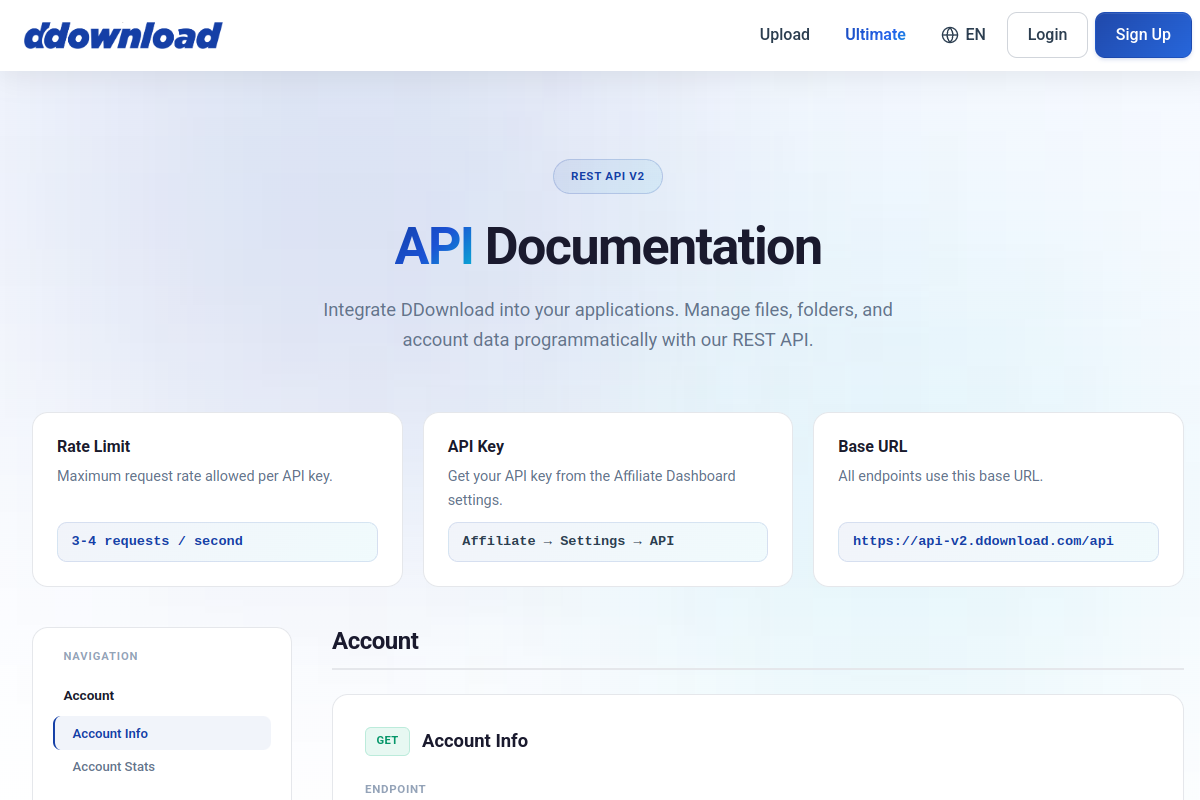Click the Base URL card title
Screen dimensions: 1200x800
[873, 447]
